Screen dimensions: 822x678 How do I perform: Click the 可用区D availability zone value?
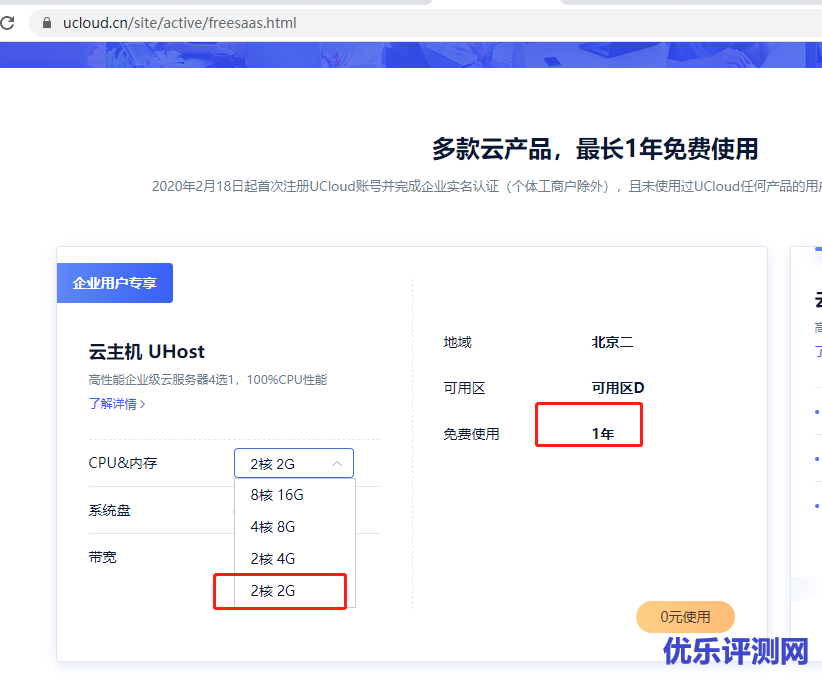tap(618, 388)
